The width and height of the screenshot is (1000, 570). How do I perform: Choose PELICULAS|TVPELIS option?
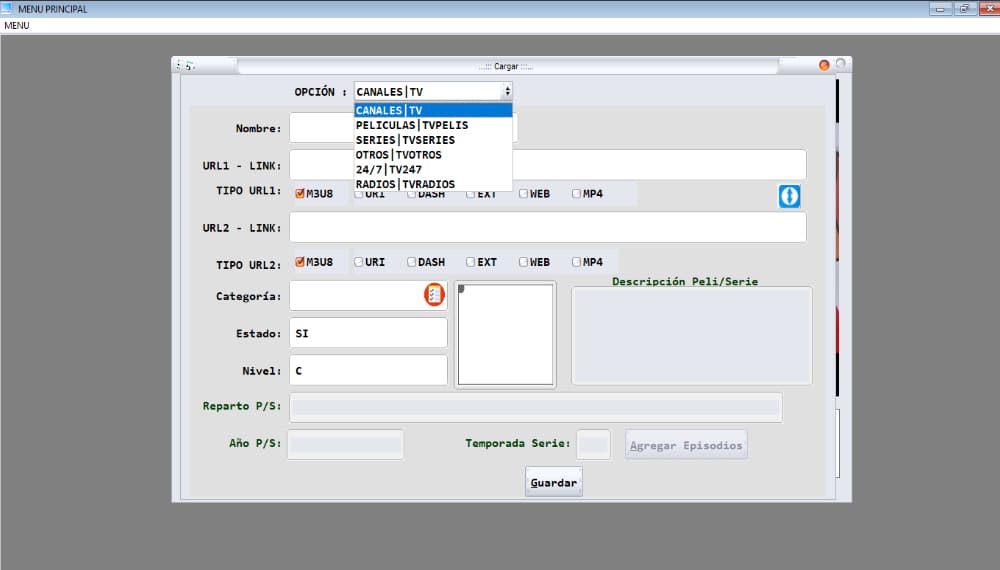point(433,125)
